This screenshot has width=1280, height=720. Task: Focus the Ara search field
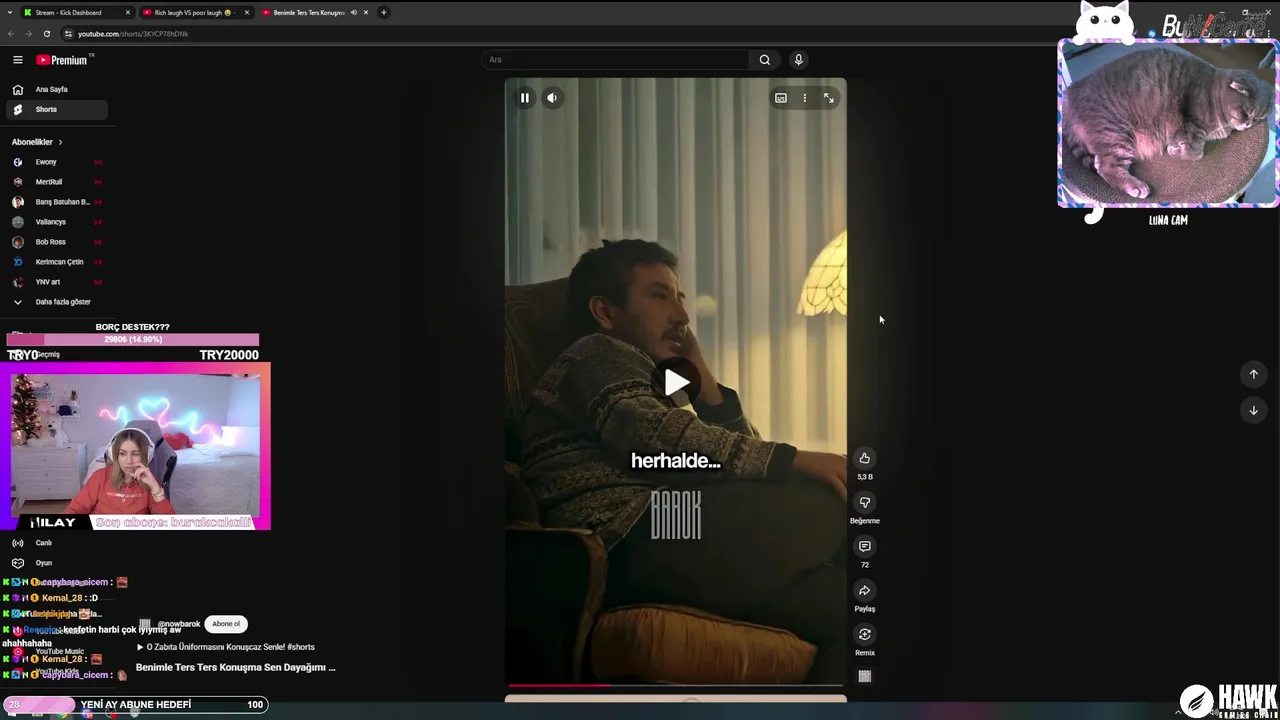615,60
